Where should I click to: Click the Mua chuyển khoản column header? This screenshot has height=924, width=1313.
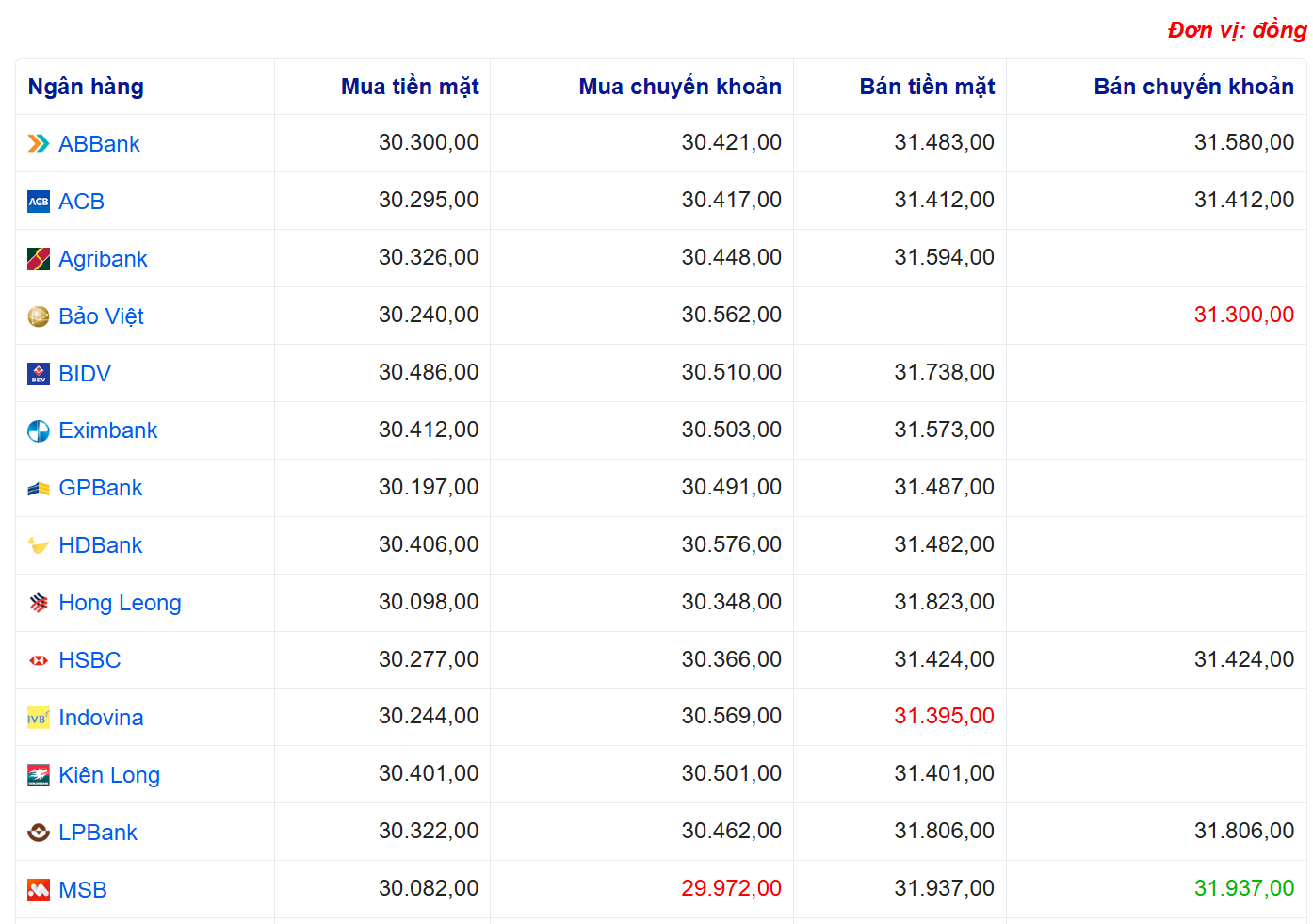pos(679,87)
